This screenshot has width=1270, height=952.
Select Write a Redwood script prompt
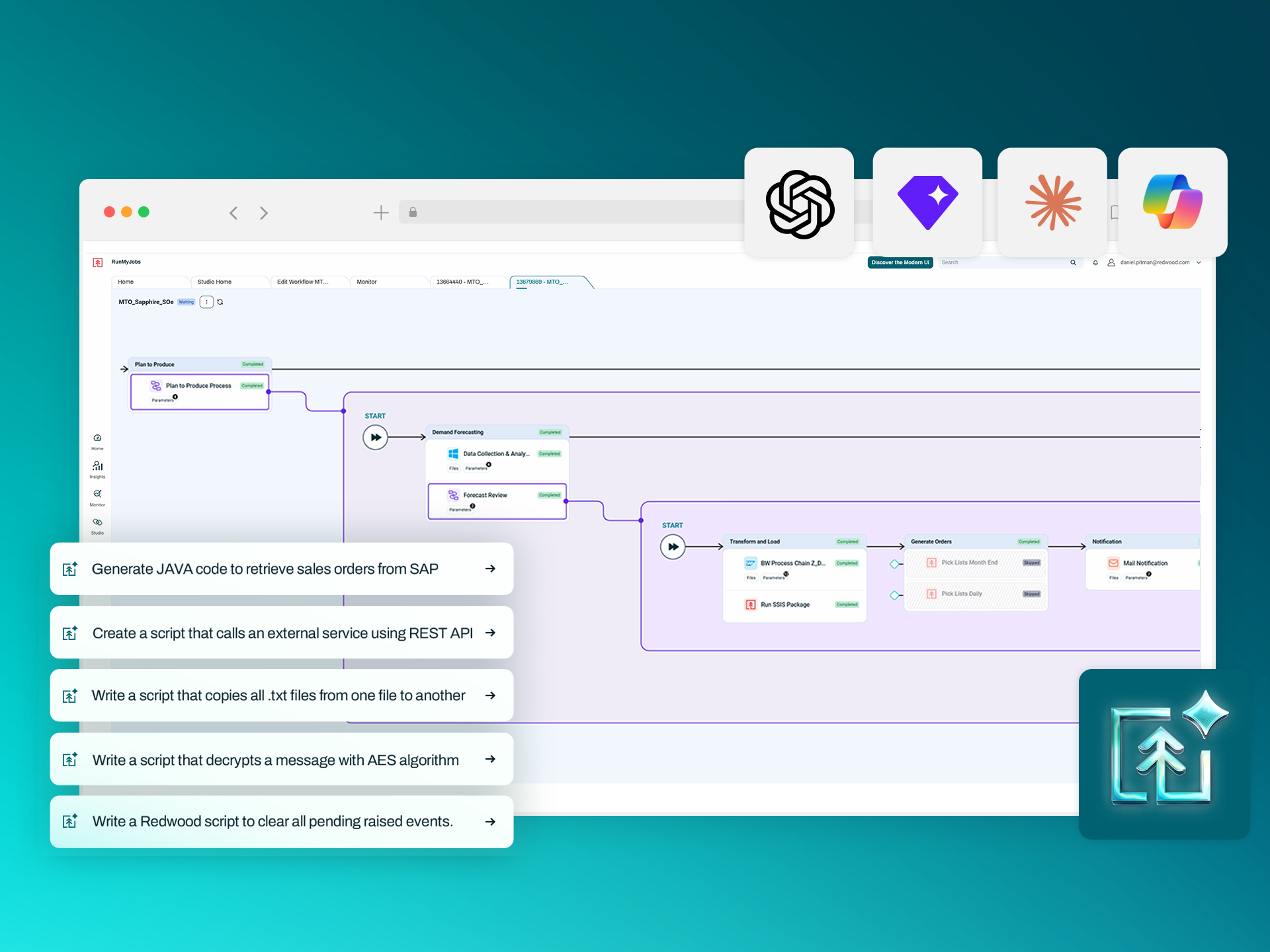tap(282, 822)
